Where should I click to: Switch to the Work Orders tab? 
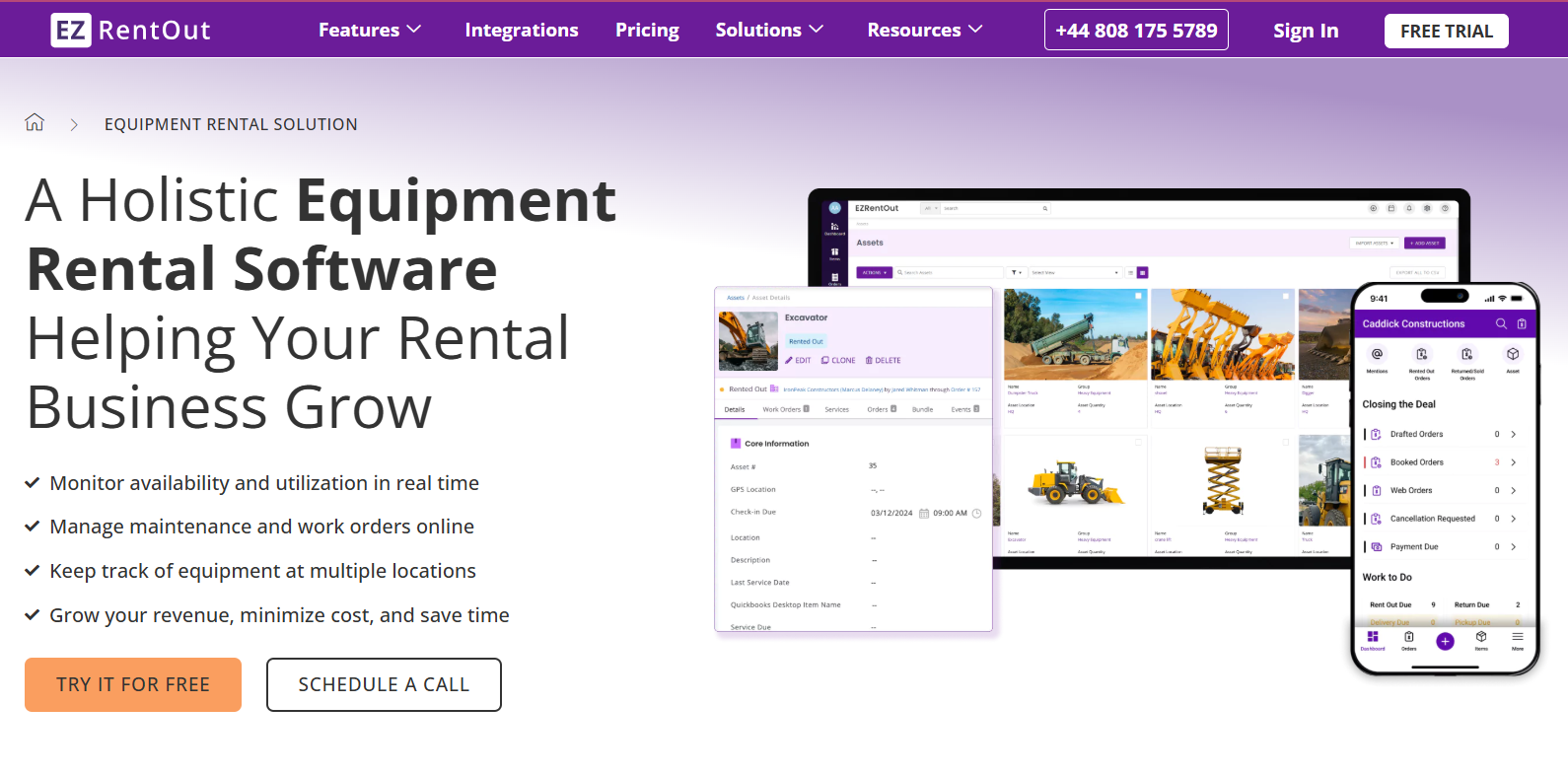pos(785,409)
